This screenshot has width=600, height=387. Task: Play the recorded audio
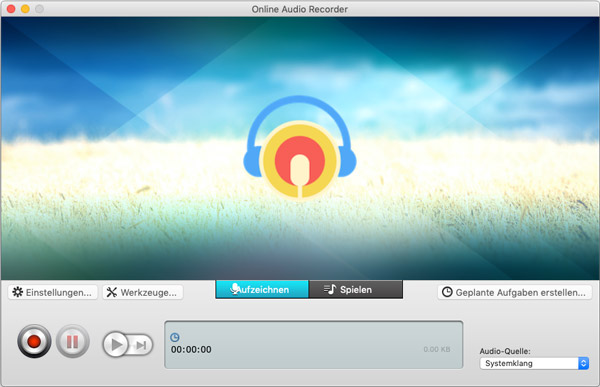coord(116,345)
